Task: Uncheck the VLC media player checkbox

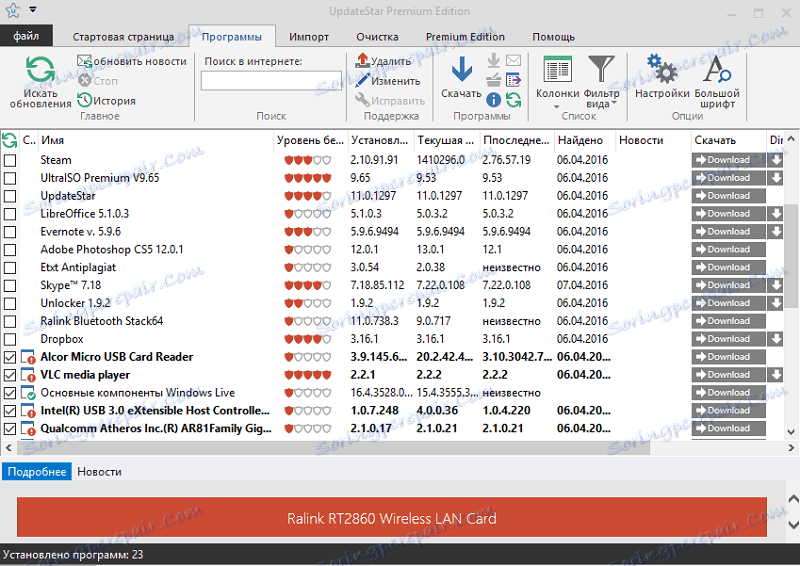Action: coord(10,375)
